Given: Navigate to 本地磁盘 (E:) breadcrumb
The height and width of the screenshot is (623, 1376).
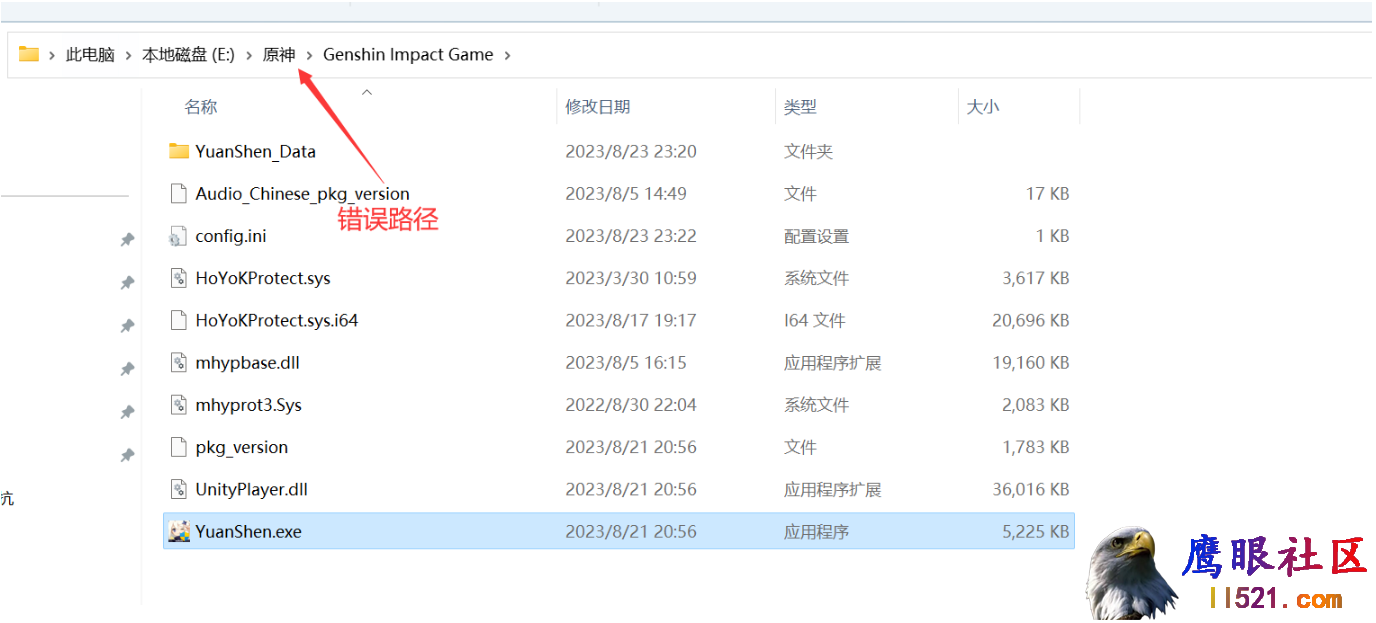Looking at the screenshot, I should pyautogui.click(x=188, y=55).
